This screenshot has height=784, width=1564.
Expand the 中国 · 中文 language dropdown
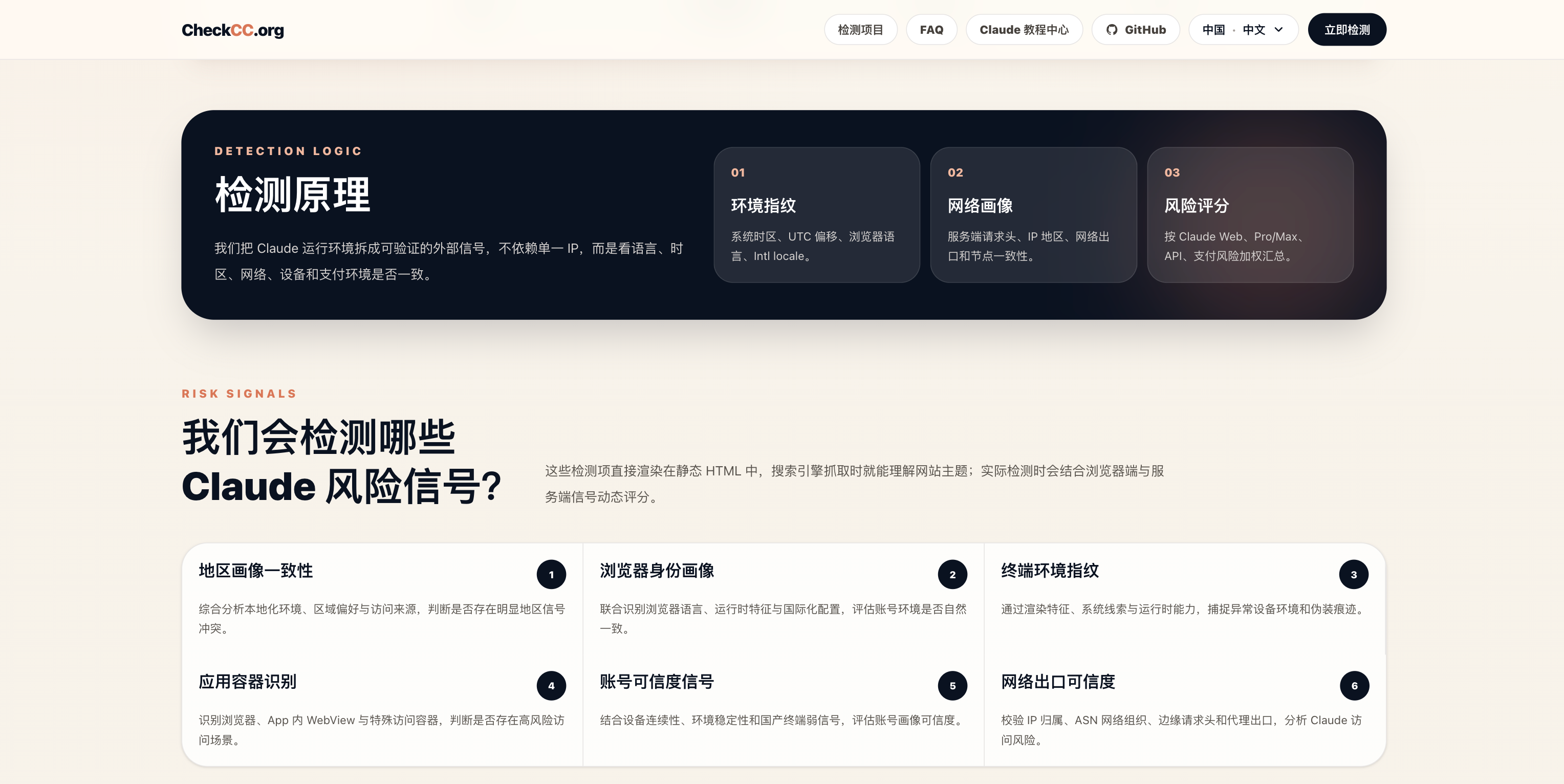coord(1243,30)
